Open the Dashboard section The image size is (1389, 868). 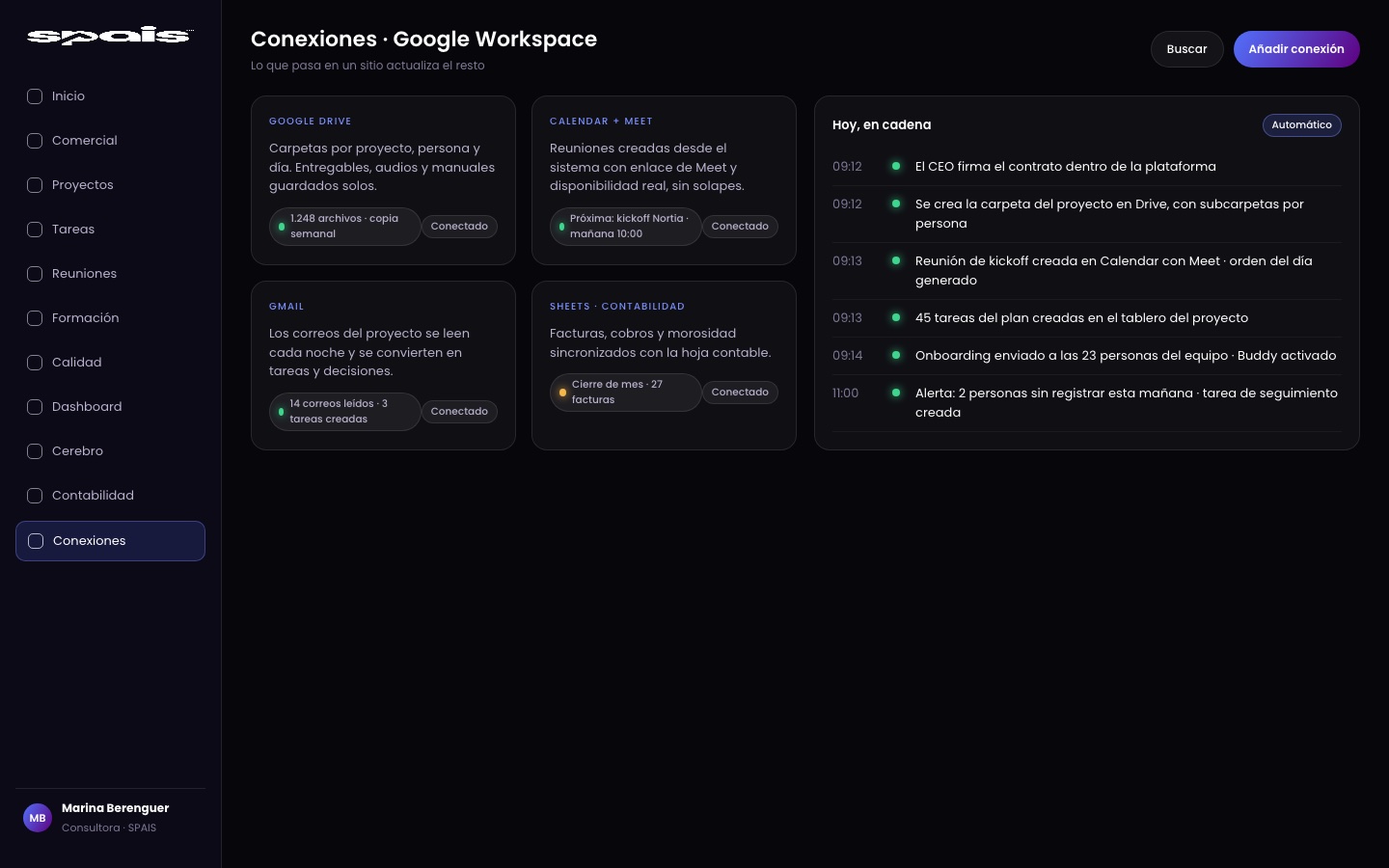pos(110,407)
